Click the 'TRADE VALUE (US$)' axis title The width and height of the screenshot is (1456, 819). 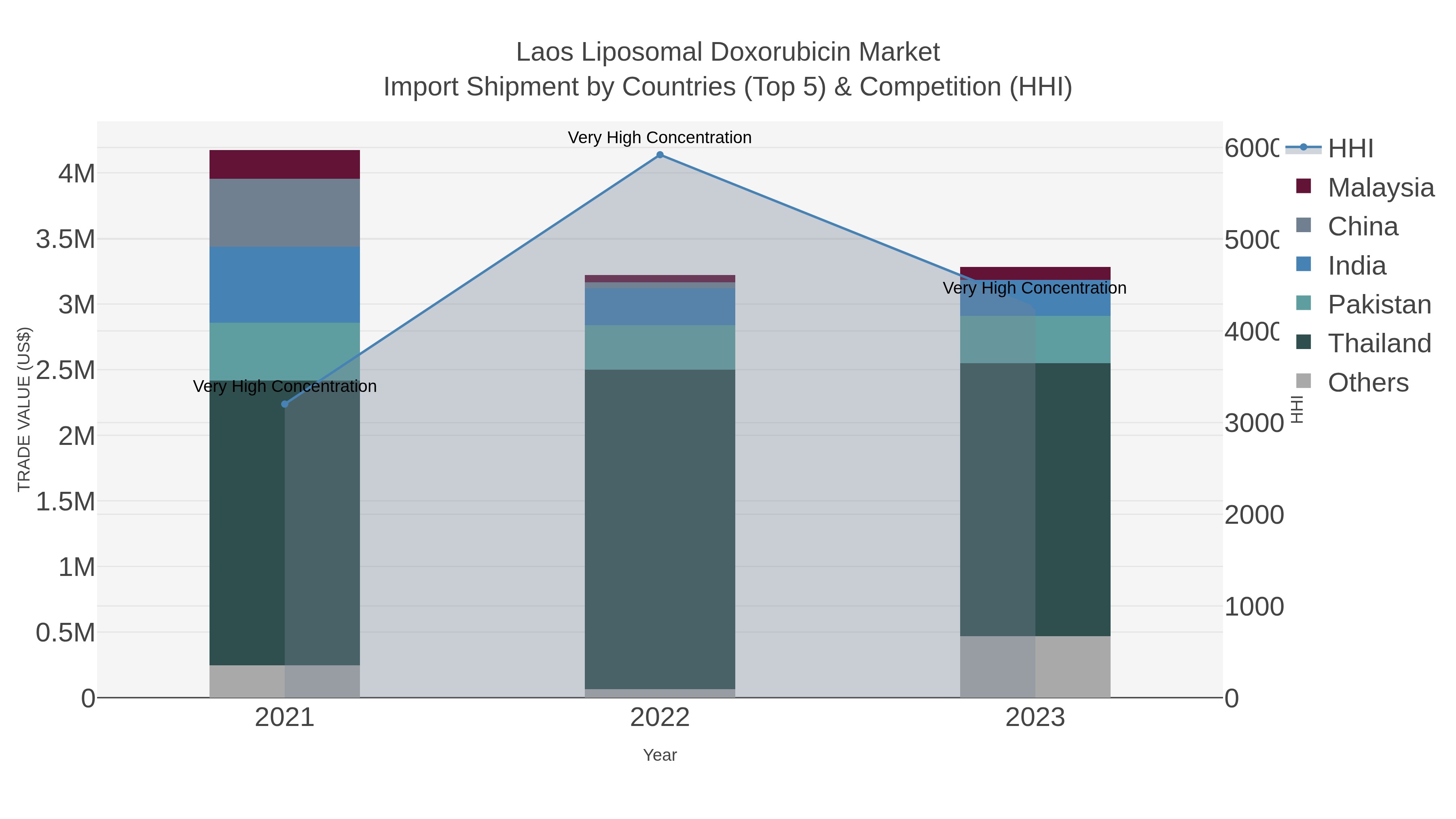point(24,409)
